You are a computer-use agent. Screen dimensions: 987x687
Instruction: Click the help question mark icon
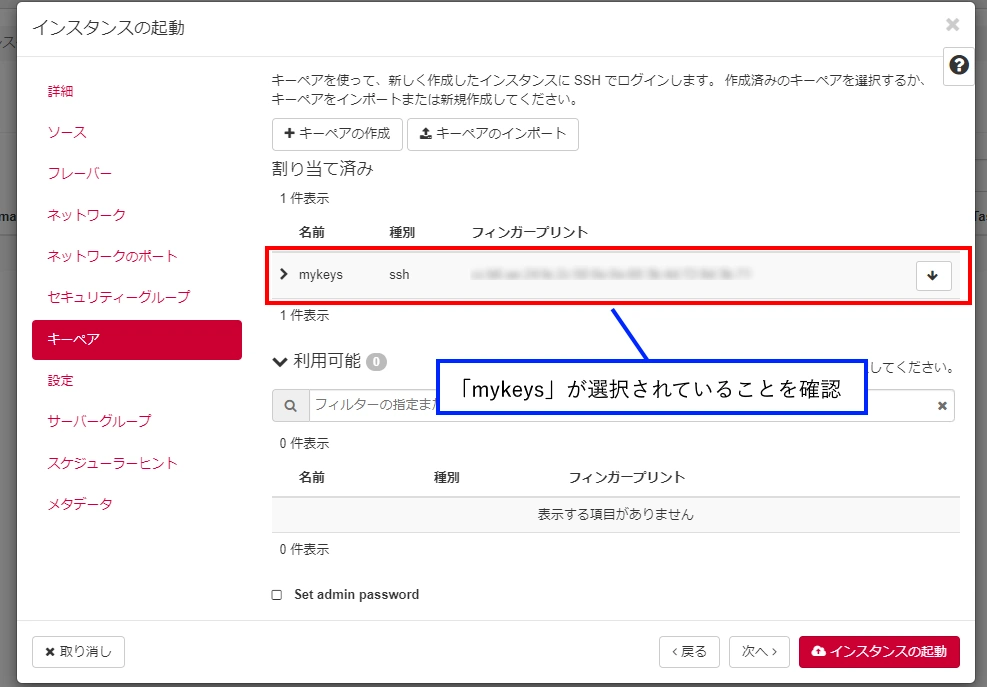(959, 65)
